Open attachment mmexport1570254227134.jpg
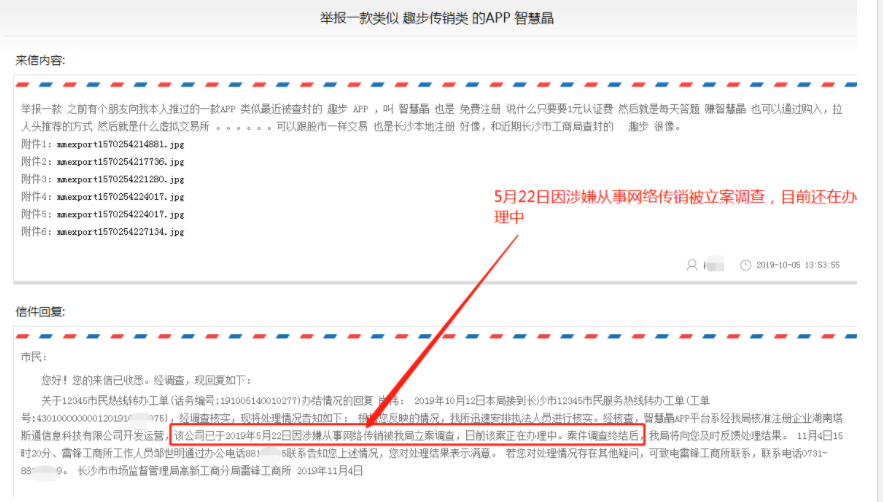 [x=120, y=232]
